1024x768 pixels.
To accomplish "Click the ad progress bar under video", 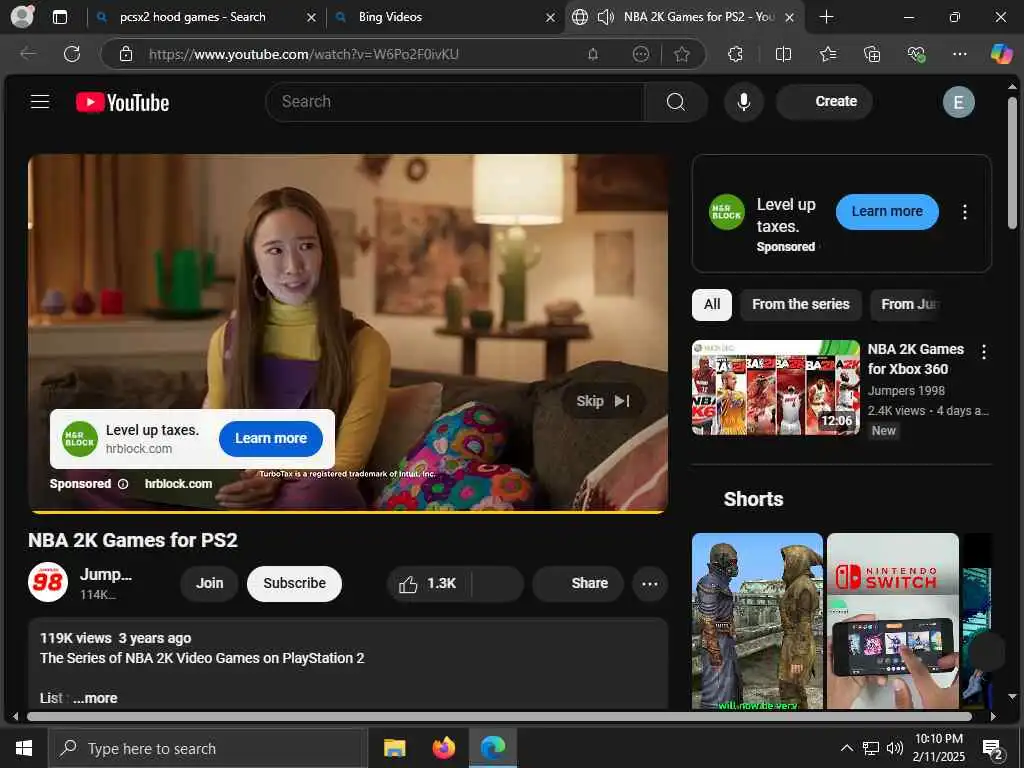I will (x=347, y=512).
